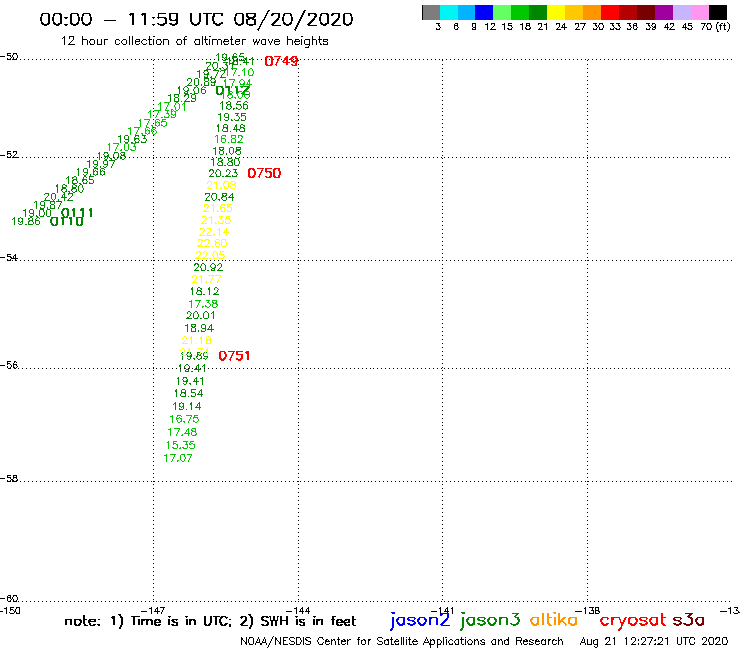Screen dimensions: 740x650
Task: Pick the bright red legend swatch
Action: pyautogui.click(x=610, y=12)
